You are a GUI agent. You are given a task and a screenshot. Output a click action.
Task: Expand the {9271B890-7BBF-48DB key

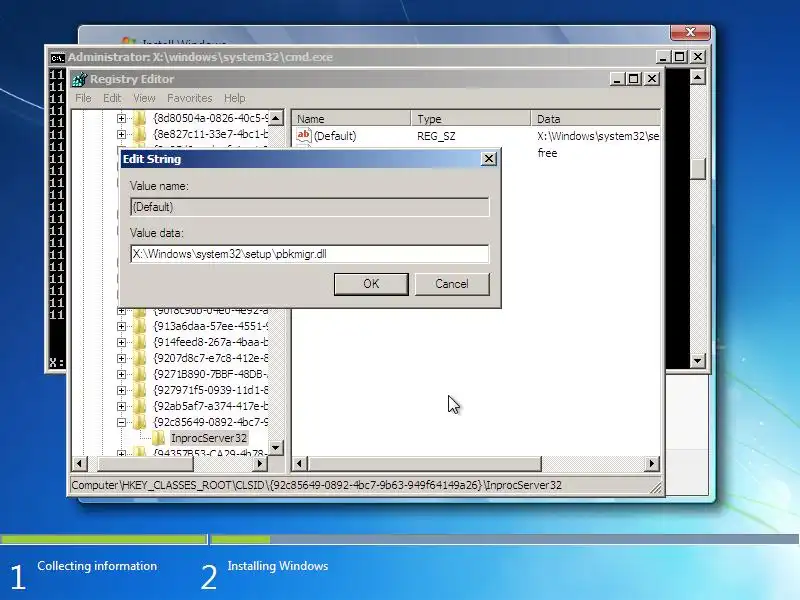[x=121, y=374]
